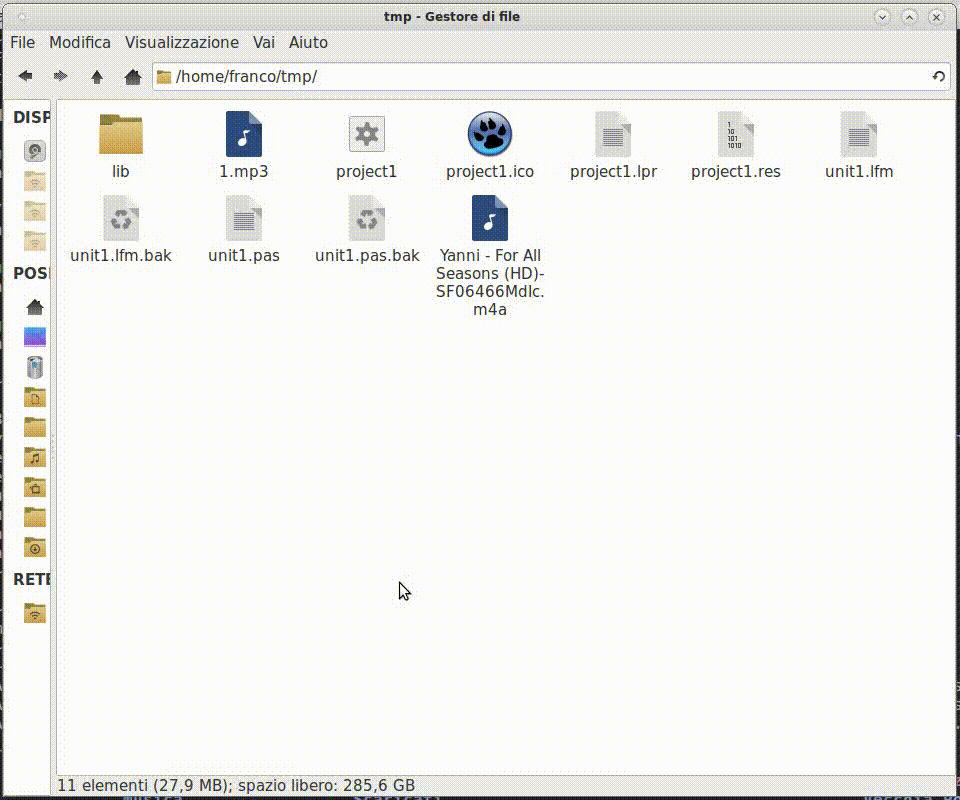Open Music folder in sidebar
The height and width of the screenshot is (800, 960).
click(35, 457)
